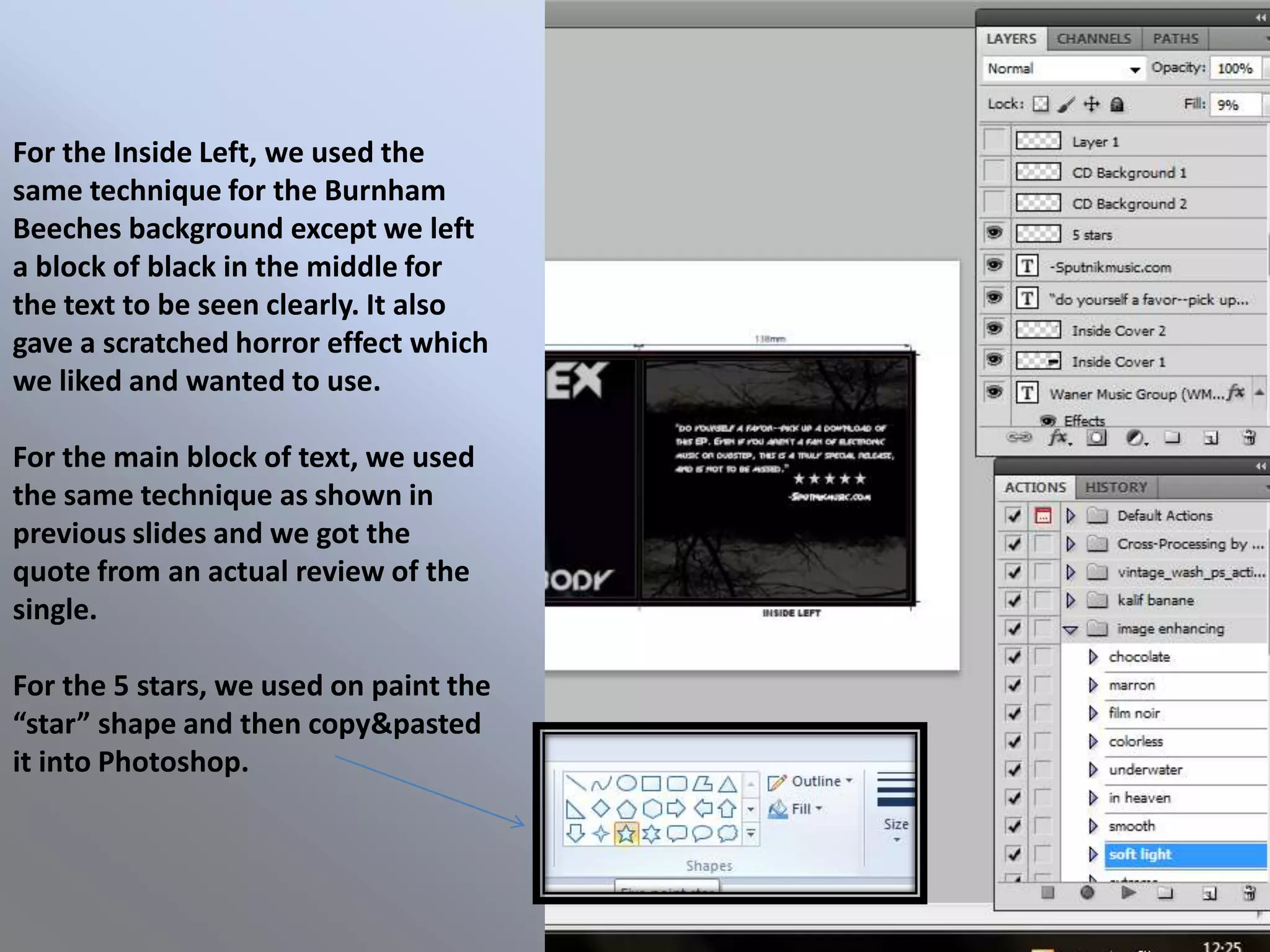1270x952 pixels.
Task: Expand the Paint shapes gallery
Action: pyautogui.click(x=751, y=834)
